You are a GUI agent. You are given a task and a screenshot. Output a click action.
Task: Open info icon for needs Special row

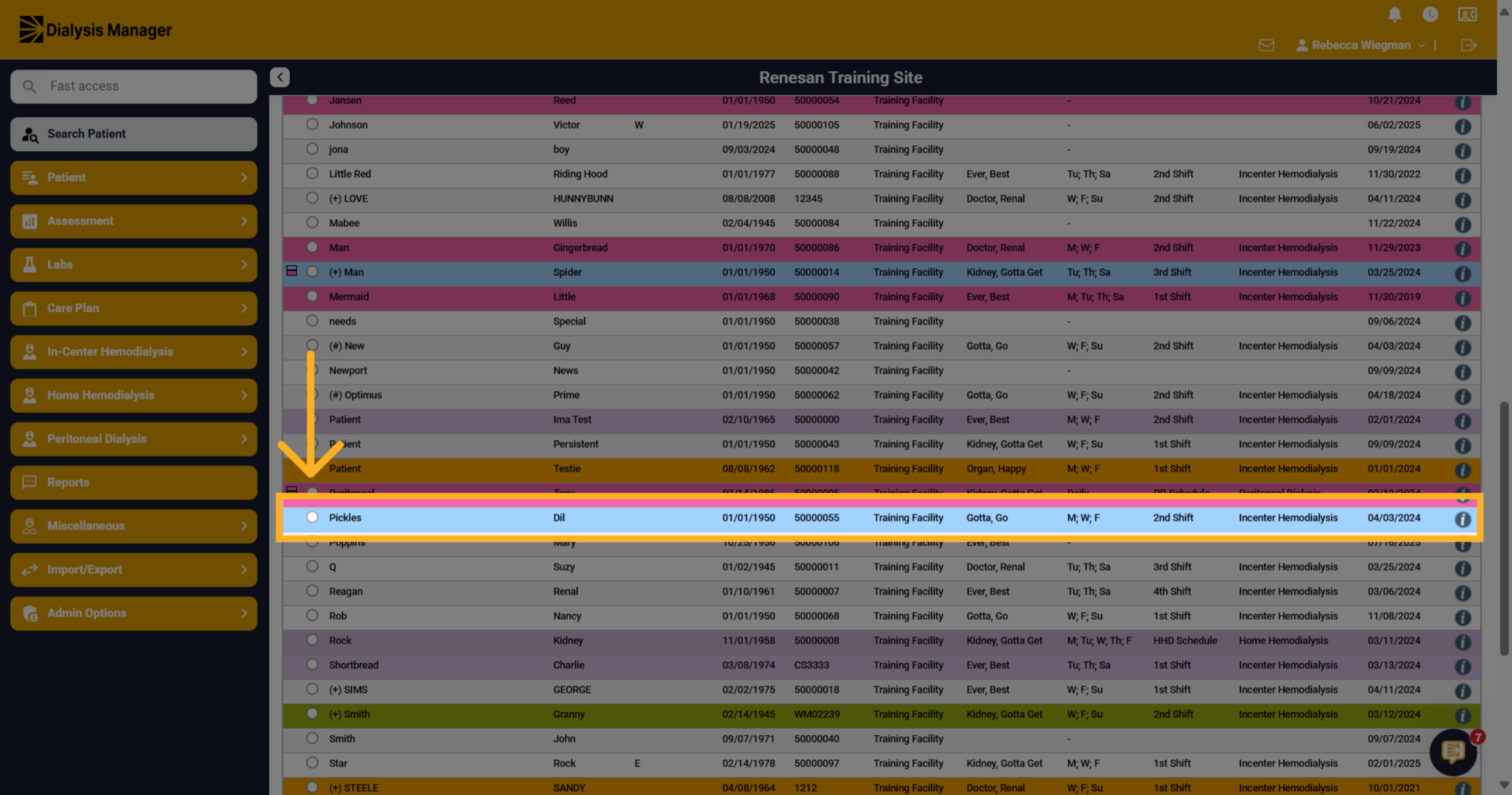click(x=1463, y=323)
